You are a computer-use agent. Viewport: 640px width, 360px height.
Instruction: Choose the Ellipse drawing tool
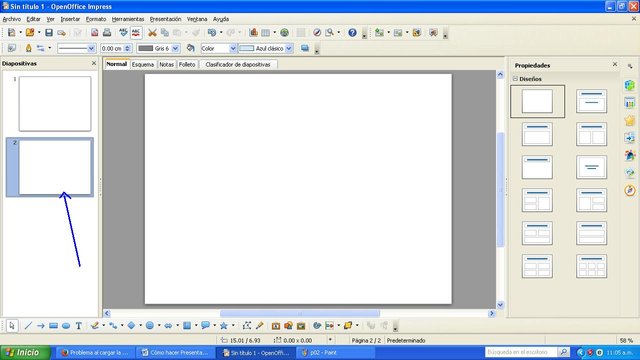click(66, 326)
